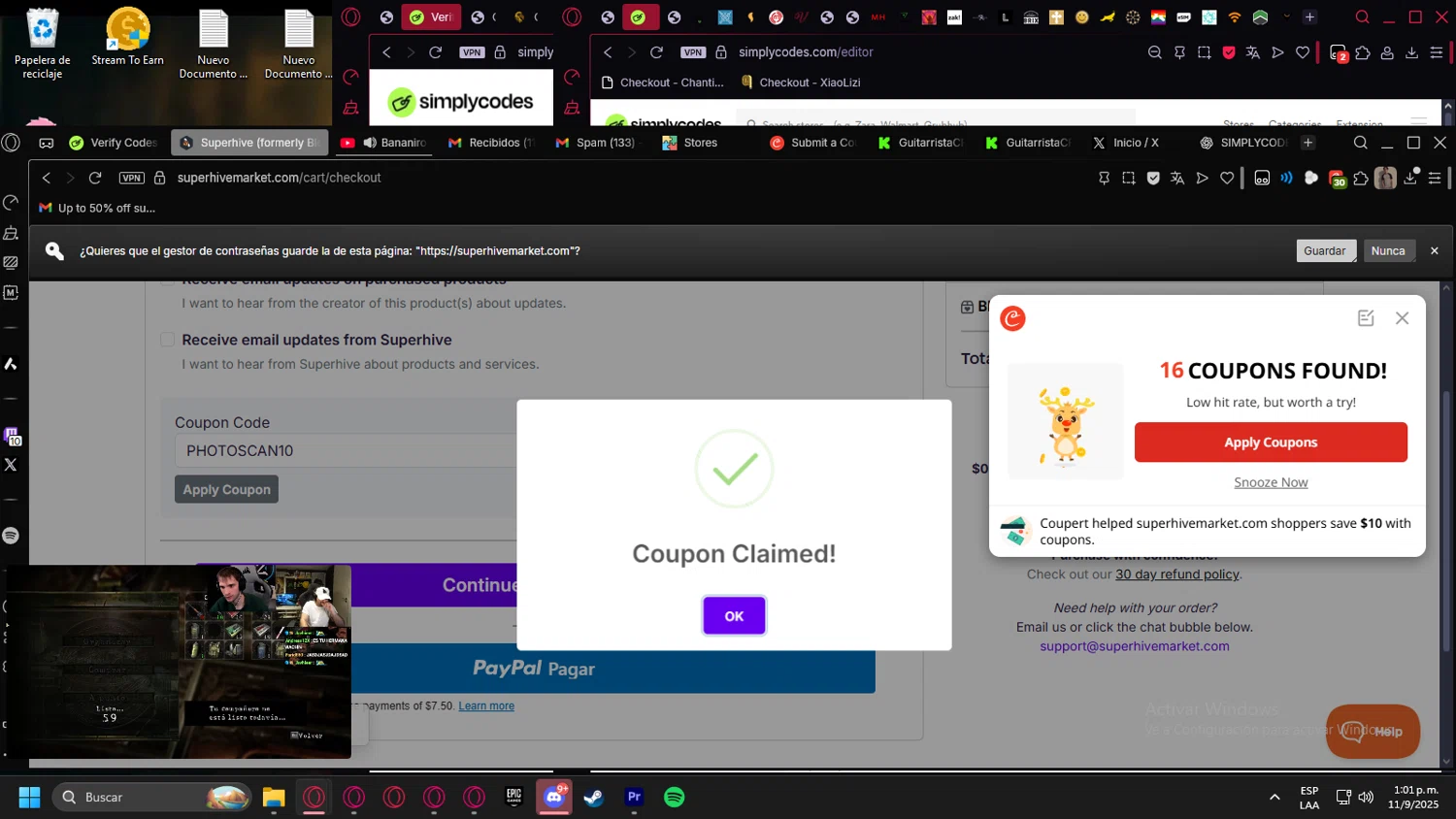Open the X (Twitter) icon in Opera sidebar

coord(11,465)
